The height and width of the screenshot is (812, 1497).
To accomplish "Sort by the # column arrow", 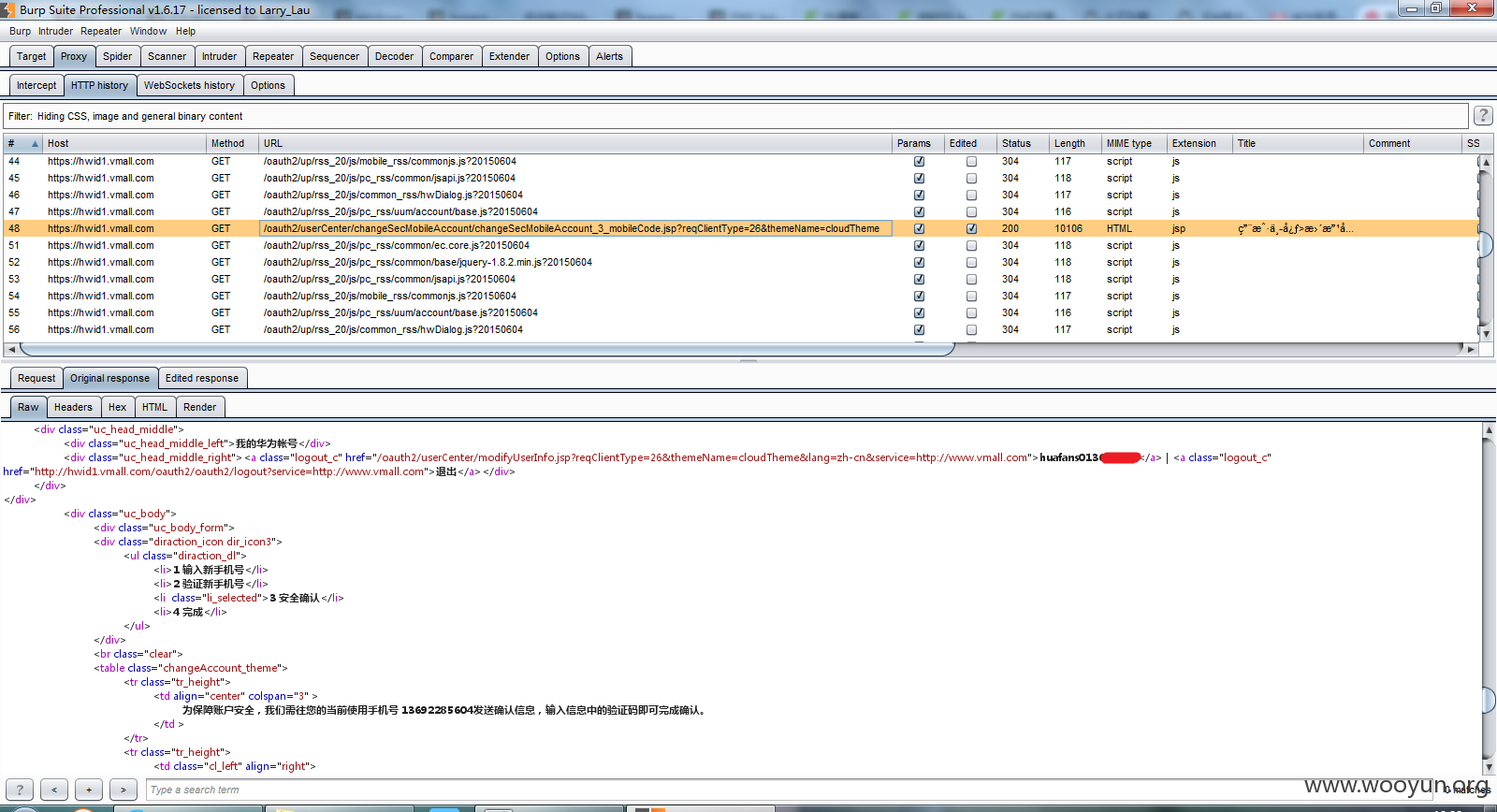I will 35,144.
